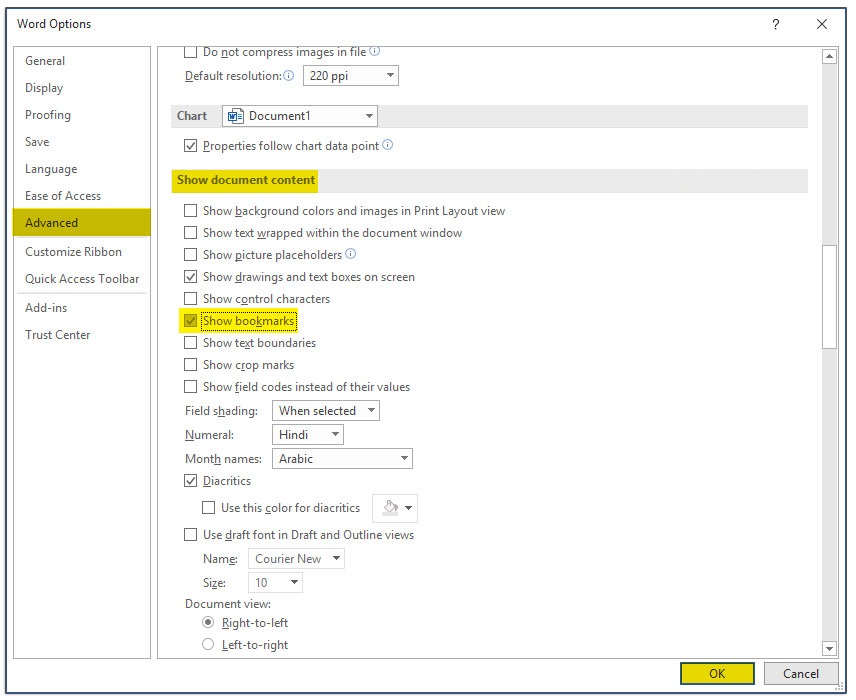The height and width of the screenshot is (700, 856).
Task: Click the Cancel button
Action: tap(800, 674)
